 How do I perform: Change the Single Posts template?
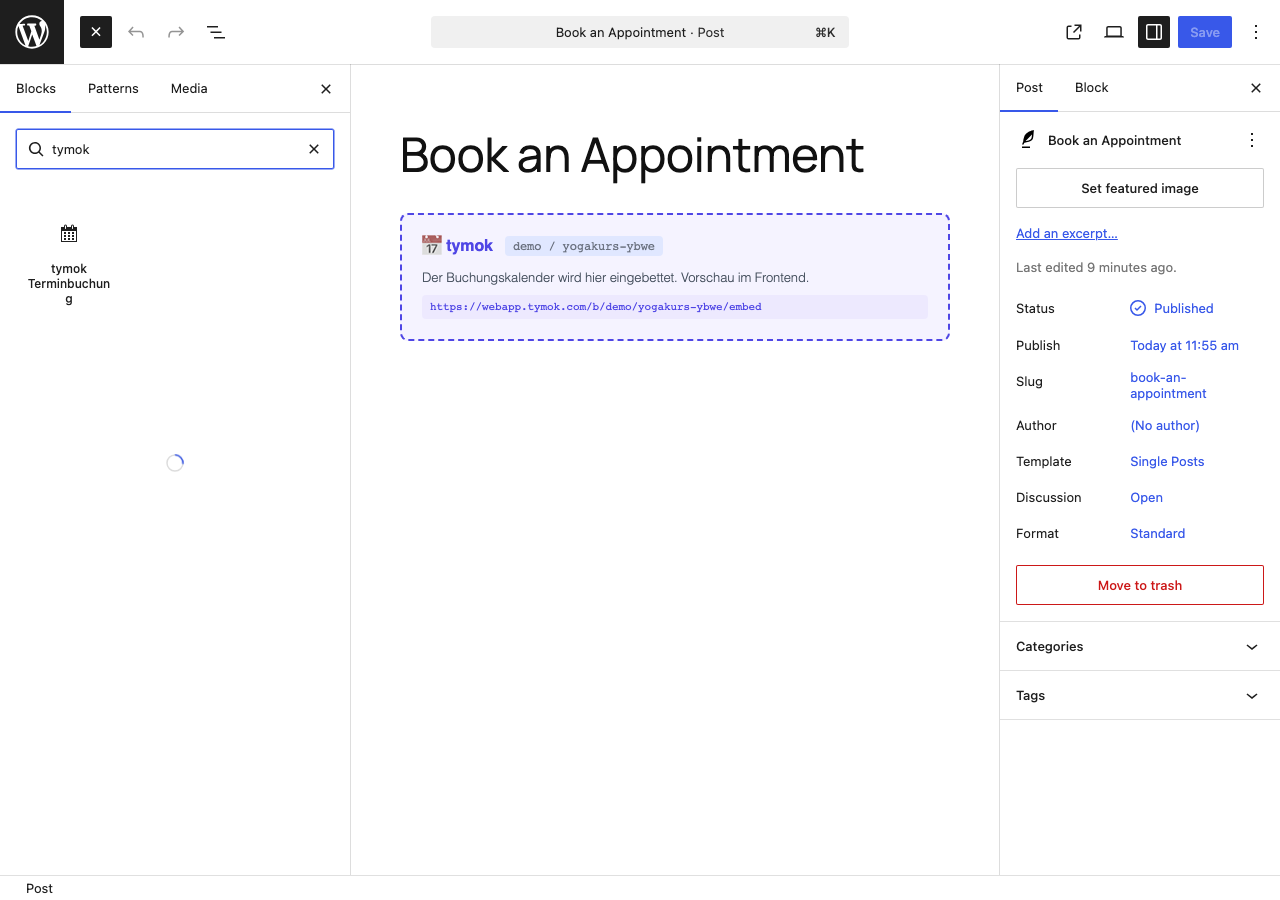click(x=1167, y=461)
